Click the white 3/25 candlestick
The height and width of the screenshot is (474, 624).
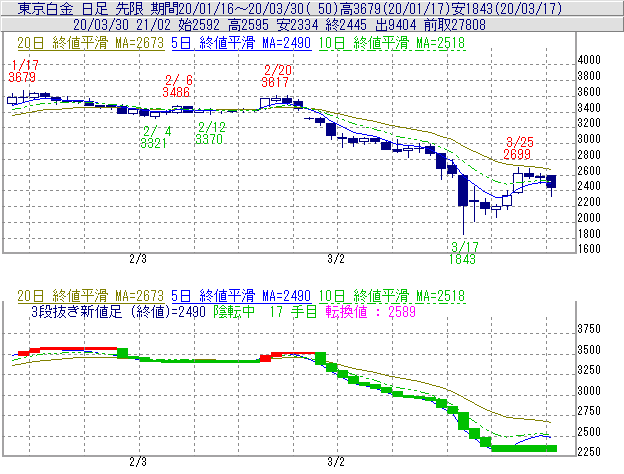[518, 181]
